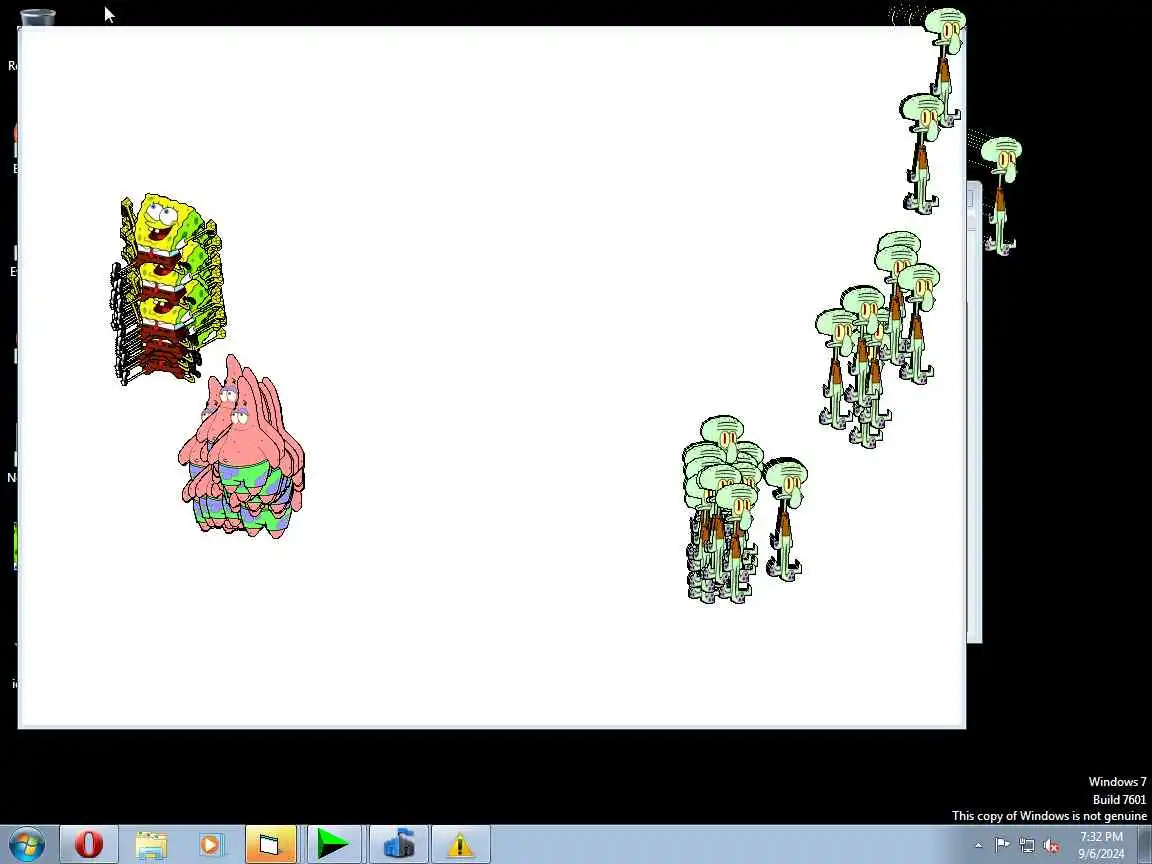Click the Show desktop button strip
The image size is (1152, 864).
(1145, 844)
